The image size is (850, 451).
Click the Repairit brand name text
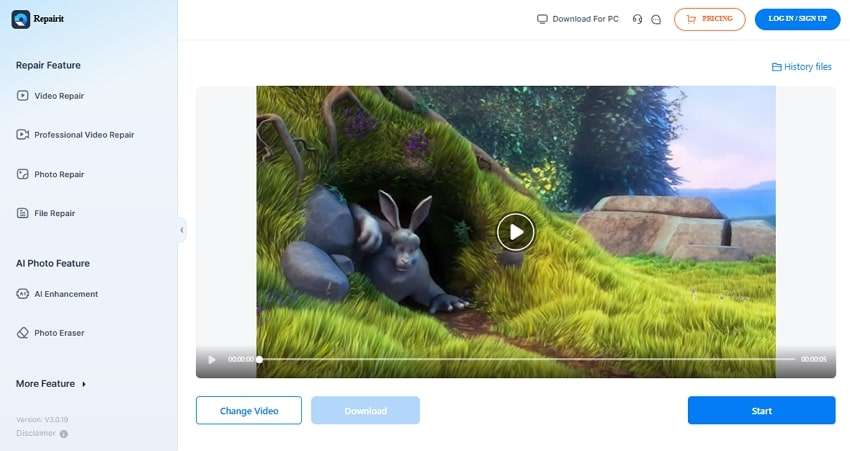point(49,19)
